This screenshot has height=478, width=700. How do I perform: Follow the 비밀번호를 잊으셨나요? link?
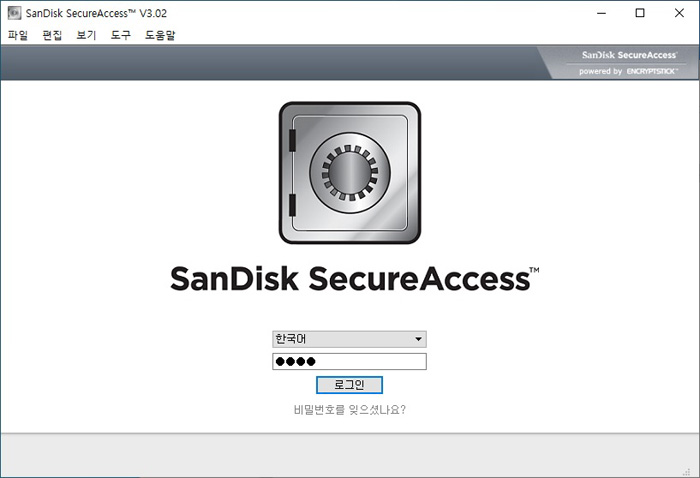coord(350,410)
